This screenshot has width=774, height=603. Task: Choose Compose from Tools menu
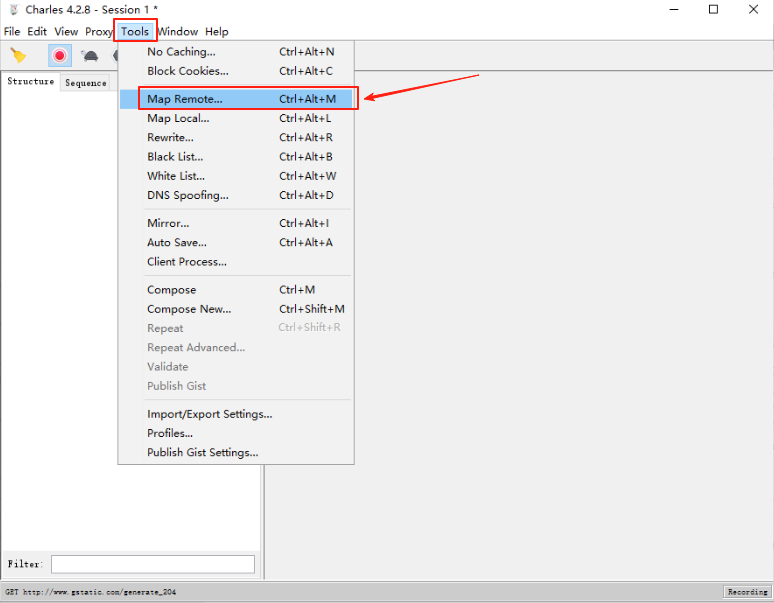pos(236,290)
